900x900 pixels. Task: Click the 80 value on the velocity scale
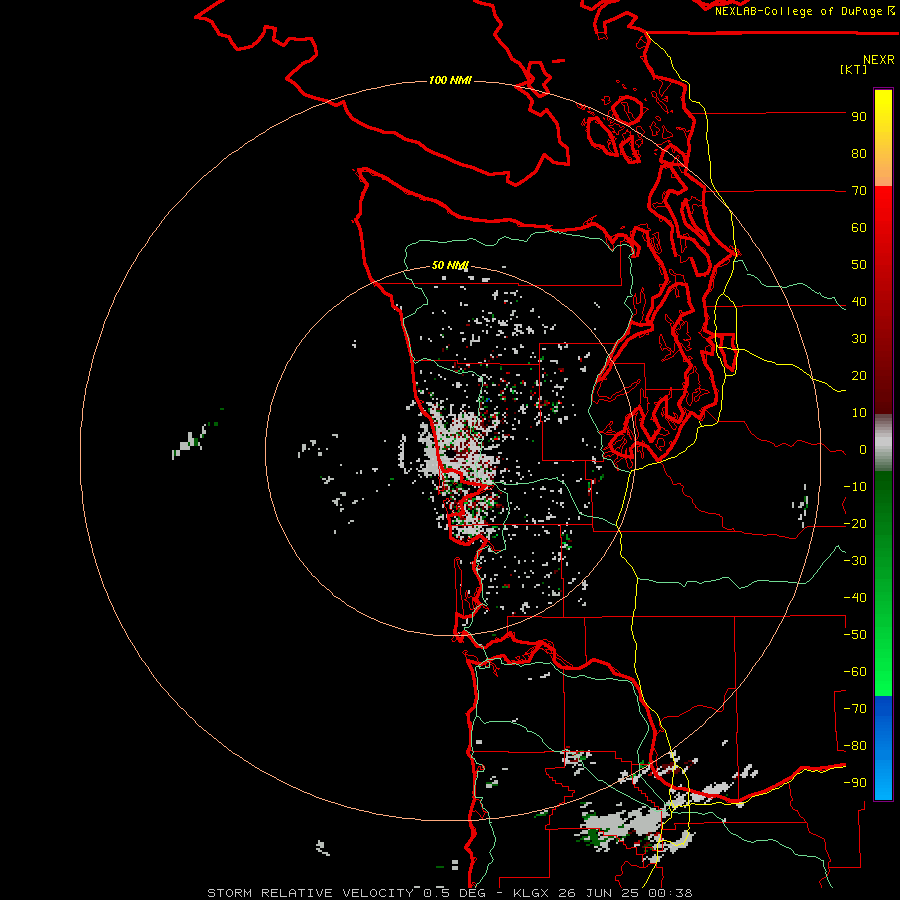[859, 154]
